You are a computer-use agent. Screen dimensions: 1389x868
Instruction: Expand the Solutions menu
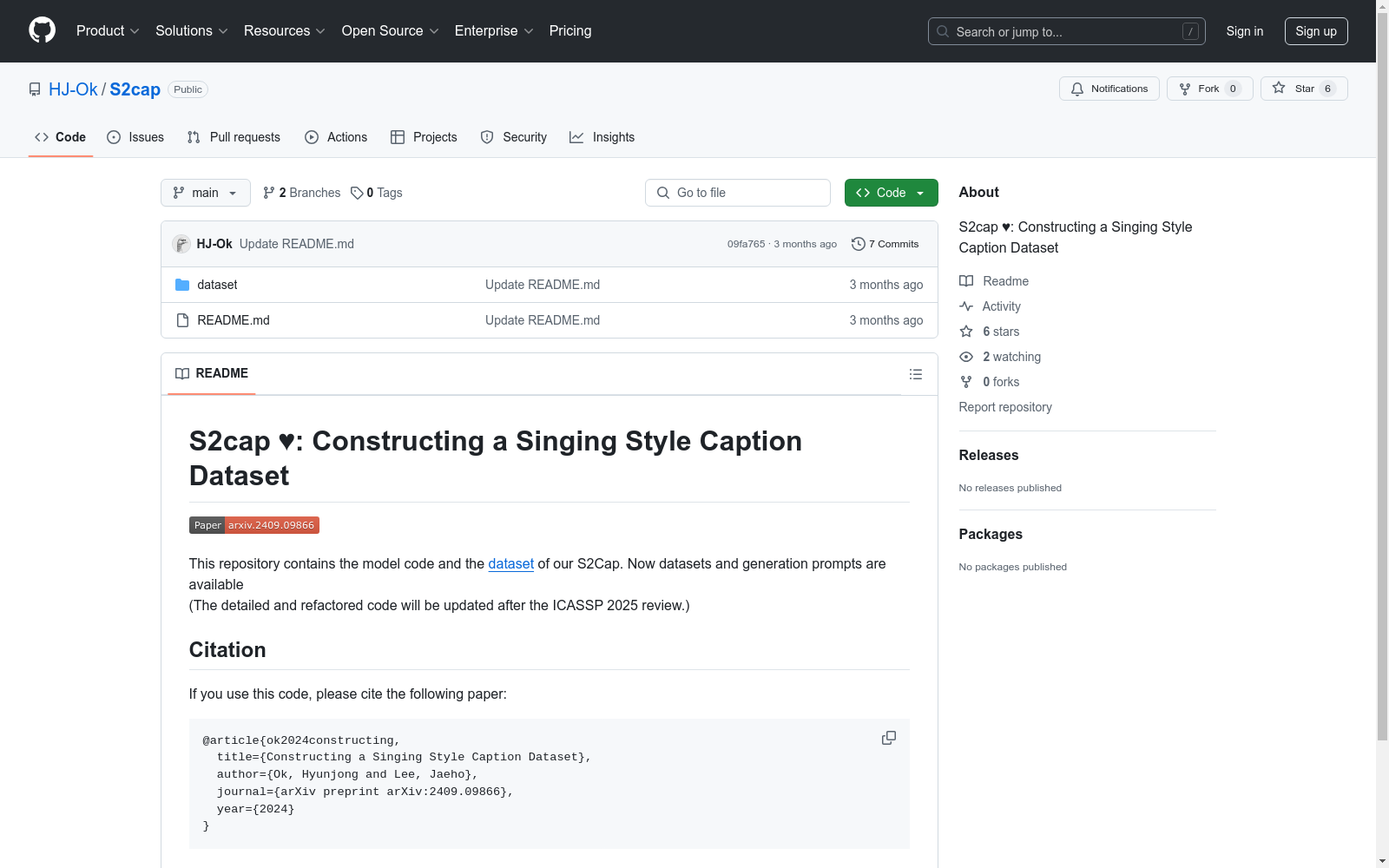192,31
